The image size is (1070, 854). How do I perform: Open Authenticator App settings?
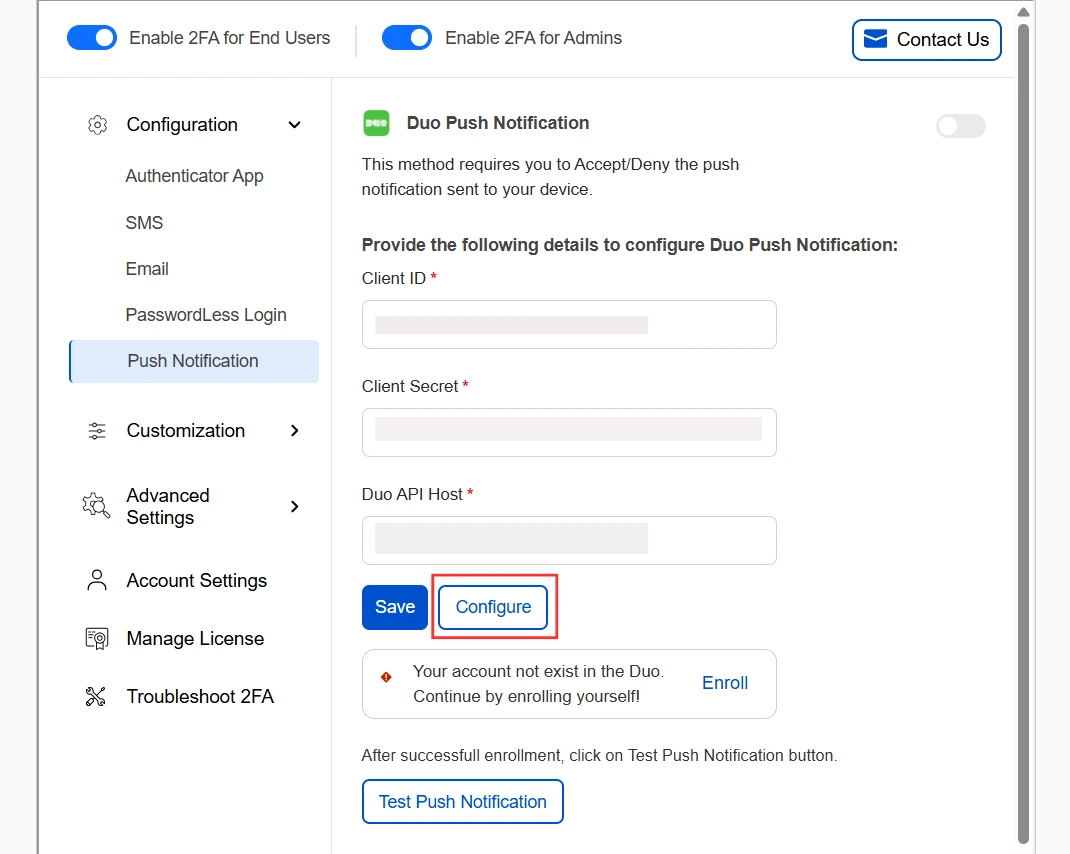(x=194, y=176)
